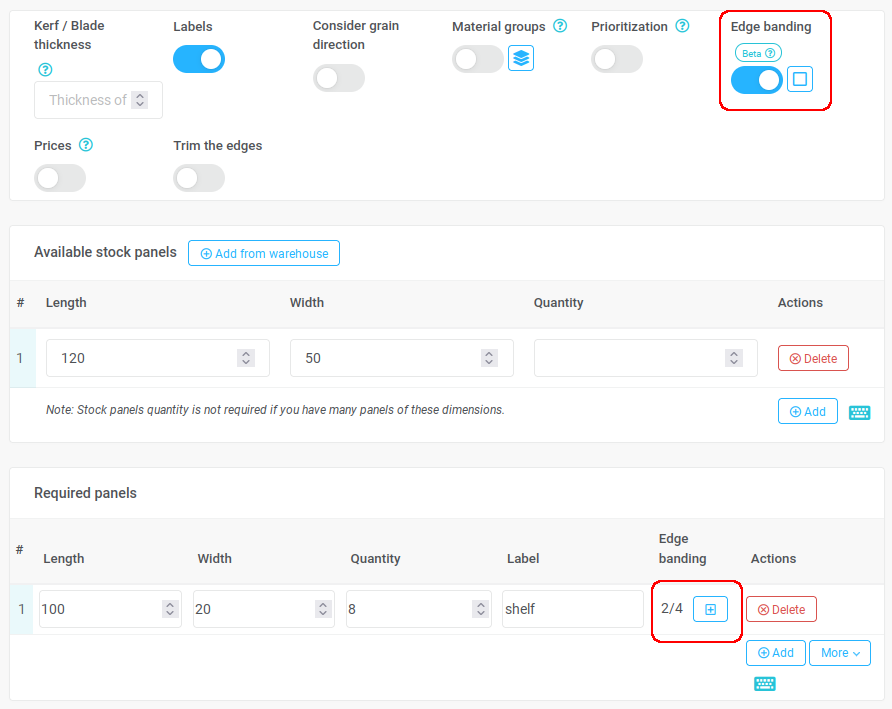Screen dimensions: 892x709
Task: Edit edge banding for the shelf panel
Action: (x=710, y=609)
